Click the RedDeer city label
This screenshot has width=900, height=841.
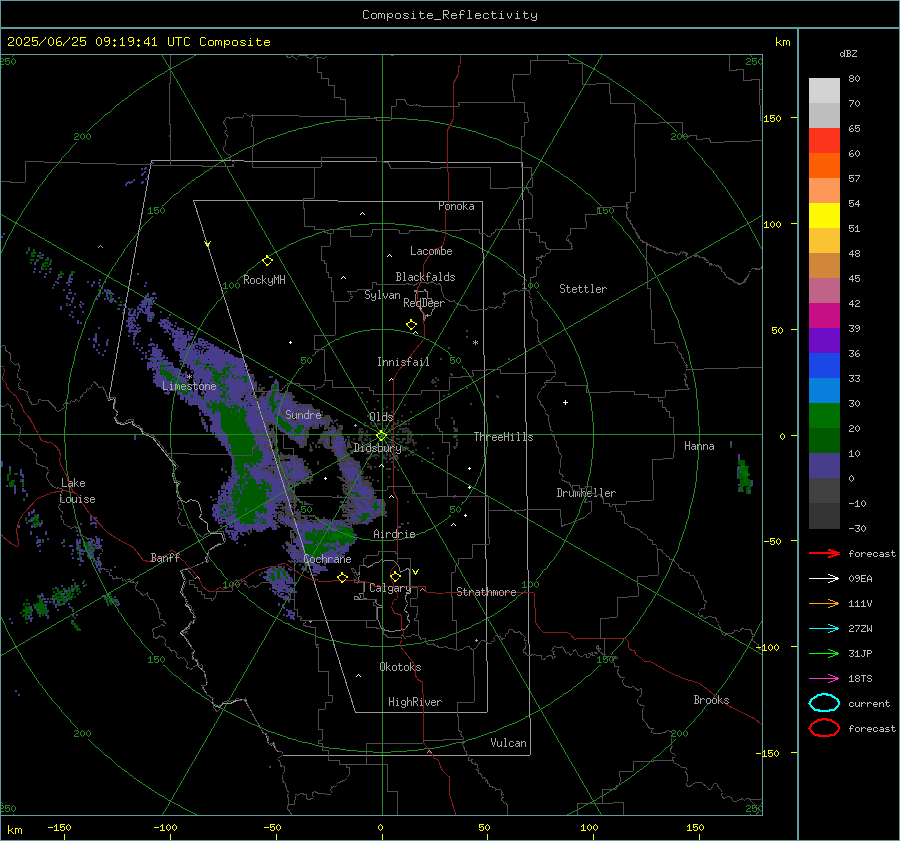pos(424,303)
